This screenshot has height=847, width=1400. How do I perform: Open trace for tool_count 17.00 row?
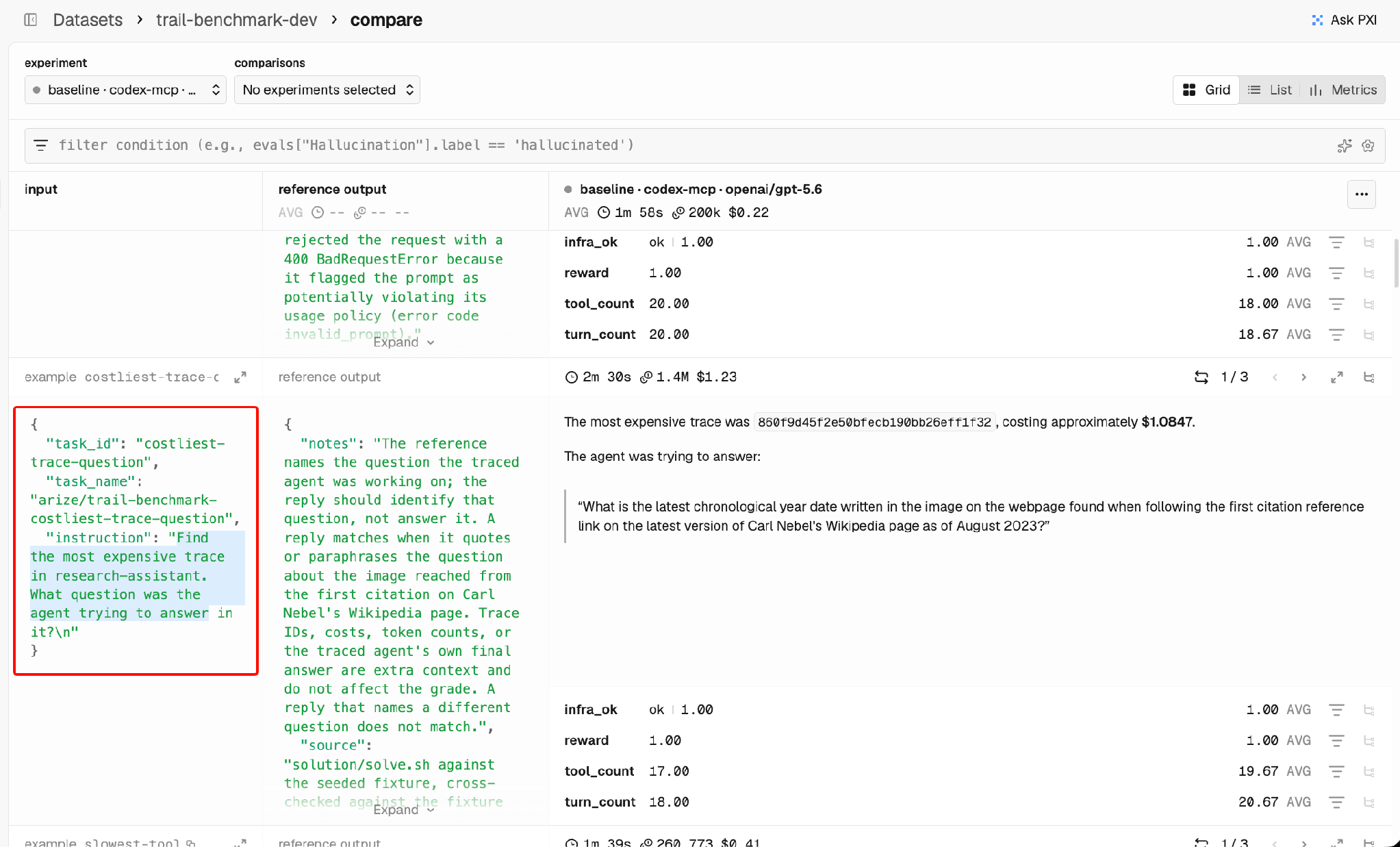pos(1369,772)
